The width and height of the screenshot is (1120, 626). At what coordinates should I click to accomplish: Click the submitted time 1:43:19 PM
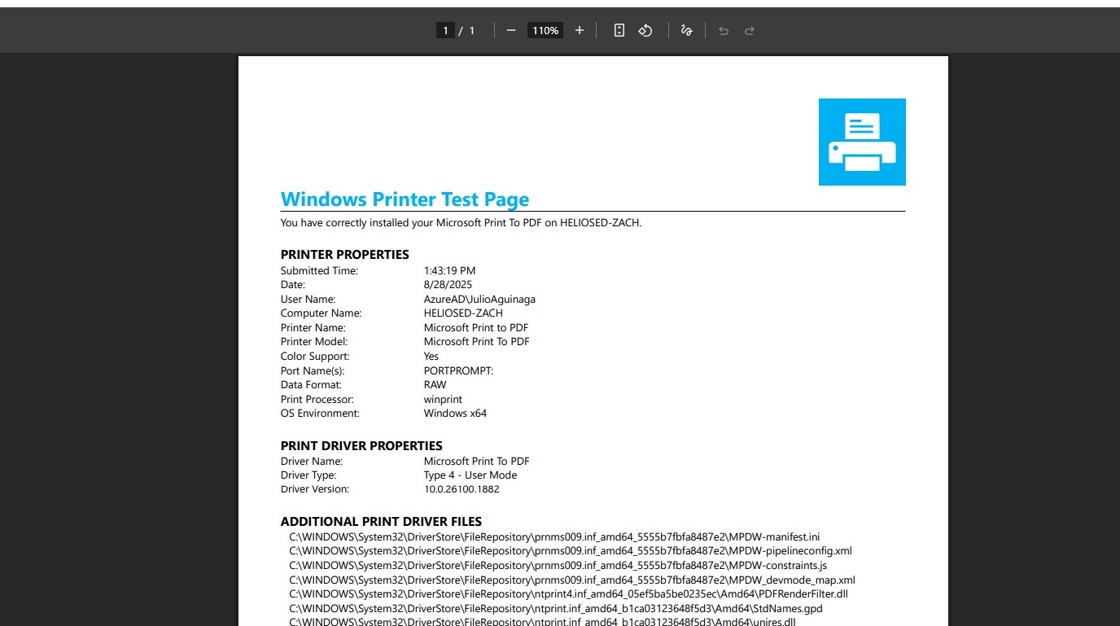coord(449,271)
